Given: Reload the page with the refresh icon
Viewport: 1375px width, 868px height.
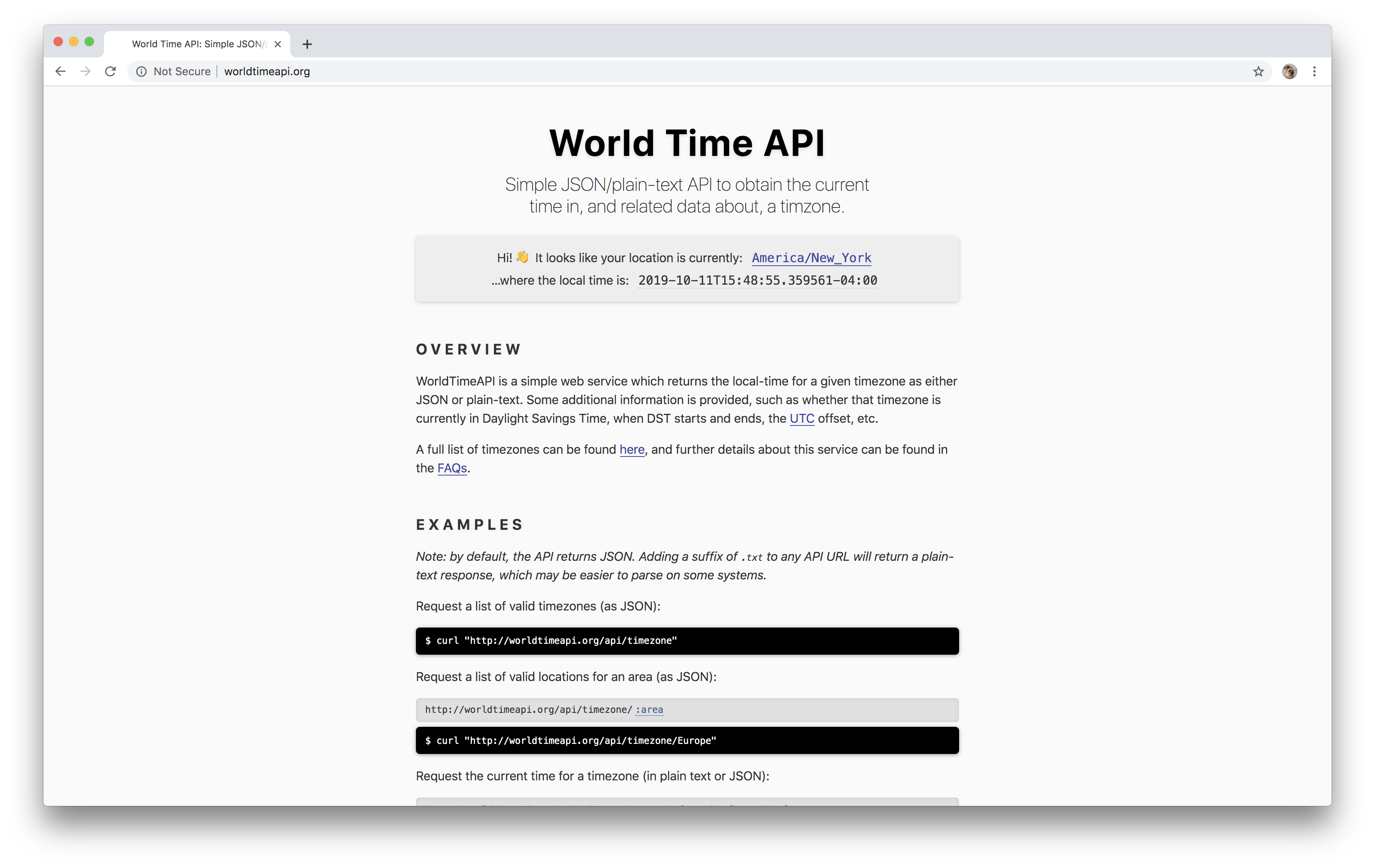Looking at the screenshot, I should (110, 71).
